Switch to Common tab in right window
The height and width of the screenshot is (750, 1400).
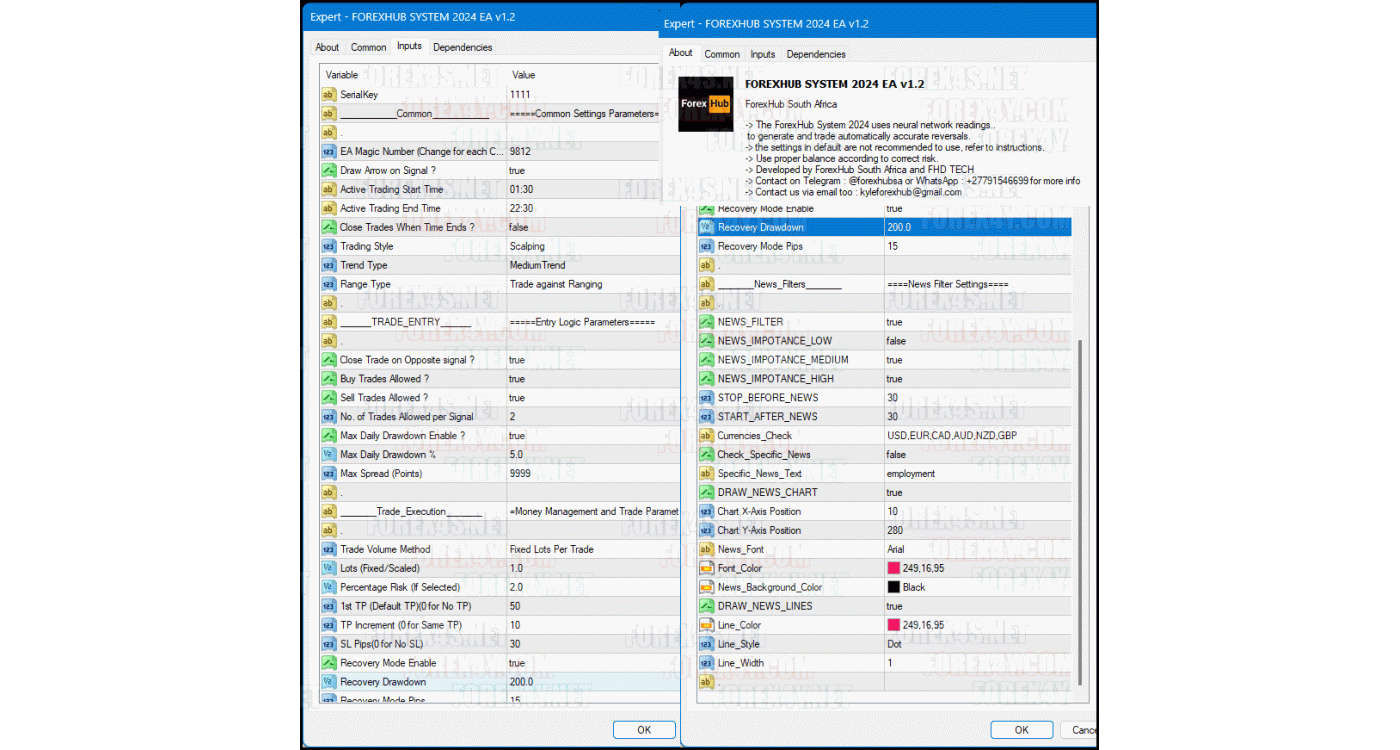coord(722,55)
